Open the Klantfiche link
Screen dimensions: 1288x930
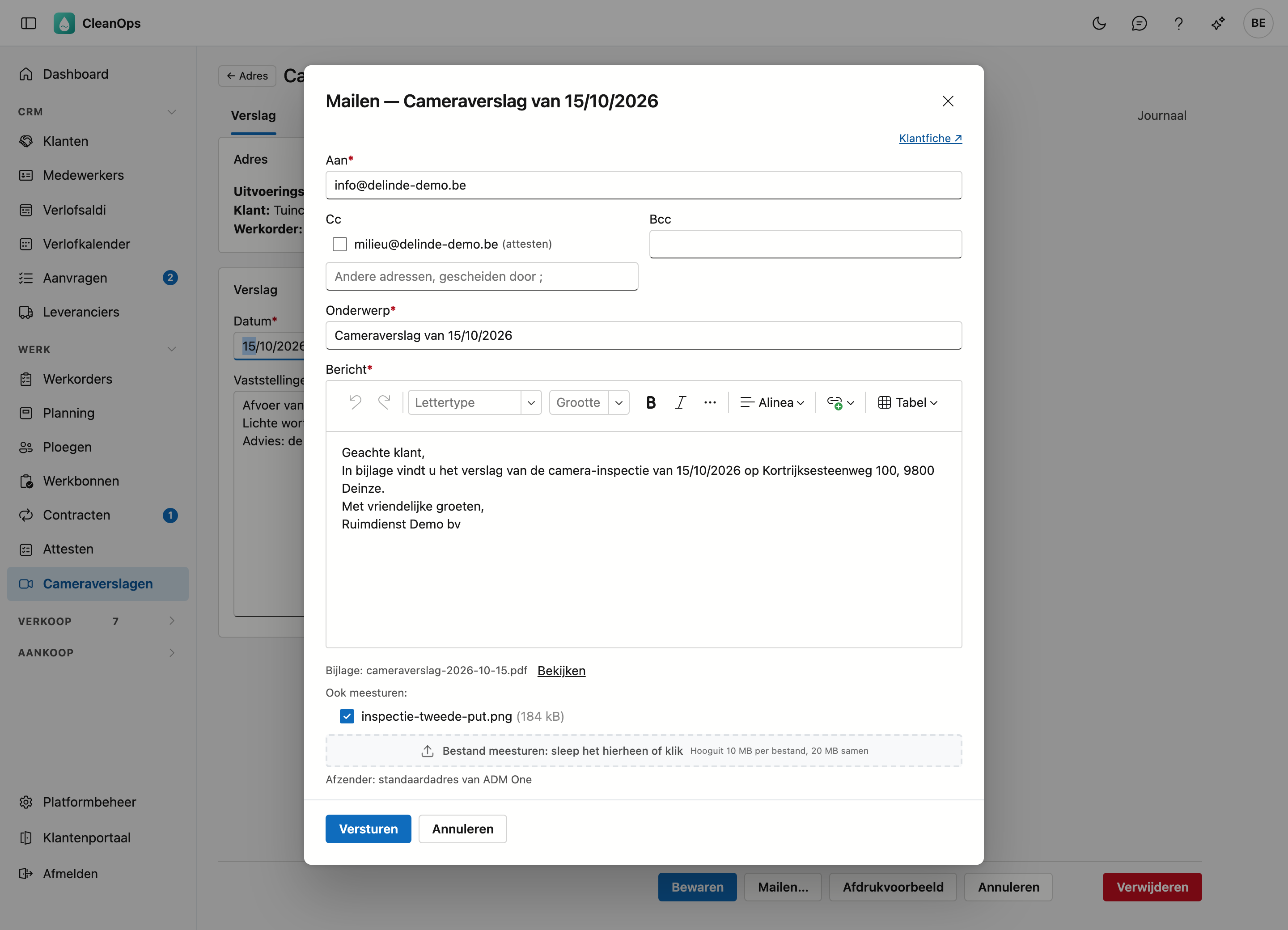[930, 139]
